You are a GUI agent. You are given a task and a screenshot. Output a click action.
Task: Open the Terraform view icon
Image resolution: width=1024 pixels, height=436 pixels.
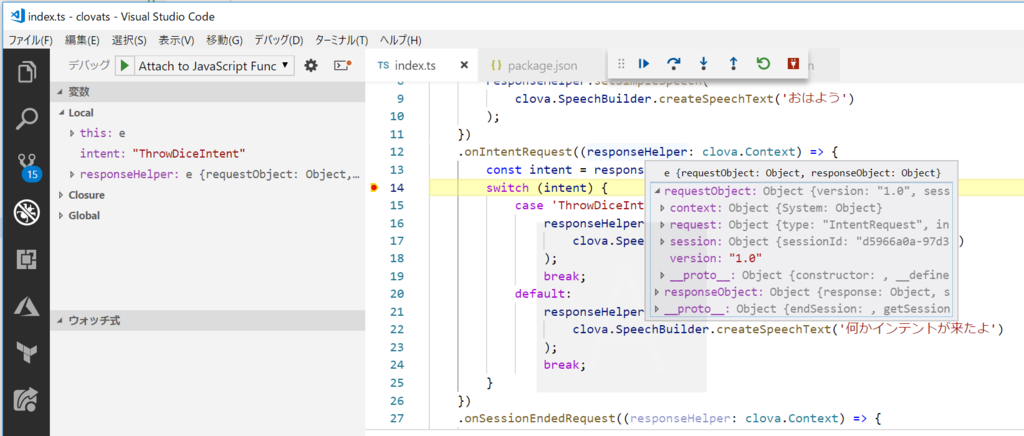pyautogui.click(x=25, y=352)
